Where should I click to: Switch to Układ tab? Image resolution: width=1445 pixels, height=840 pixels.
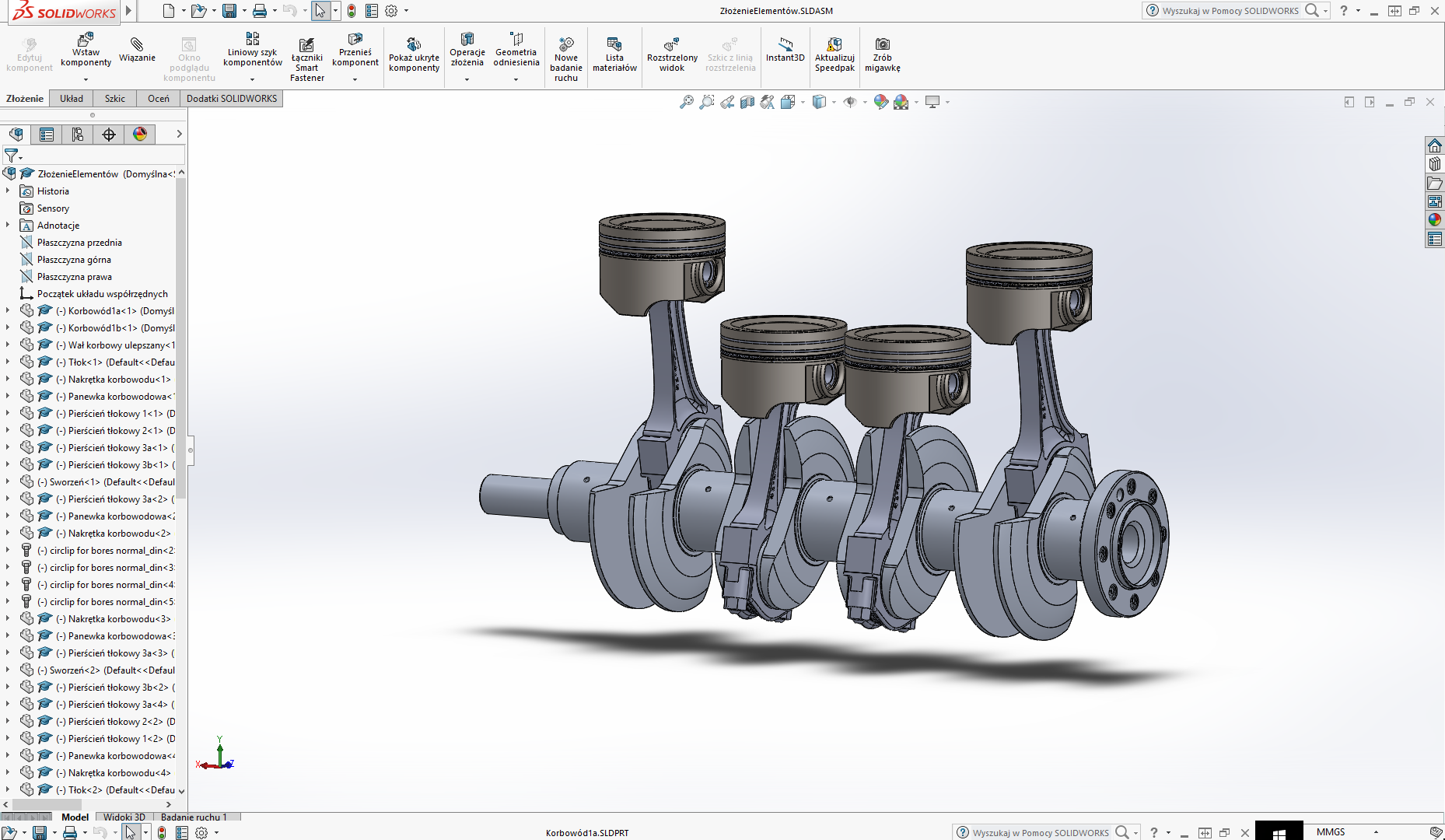click(x=72, y=99)
